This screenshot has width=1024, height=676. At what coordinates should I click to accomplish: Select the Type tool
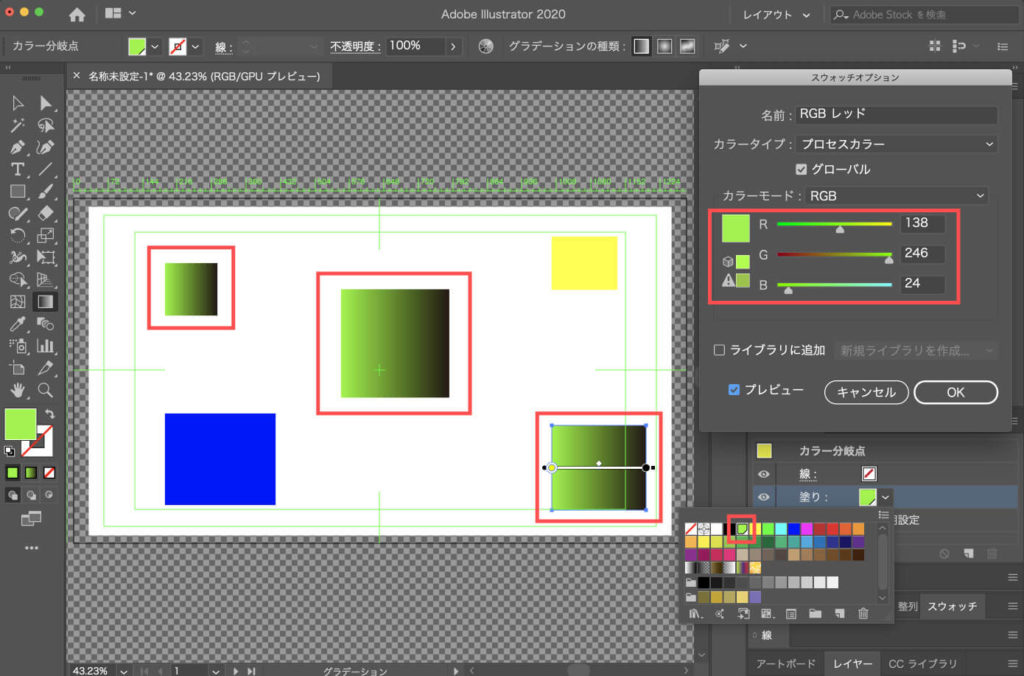coord(18,170)
